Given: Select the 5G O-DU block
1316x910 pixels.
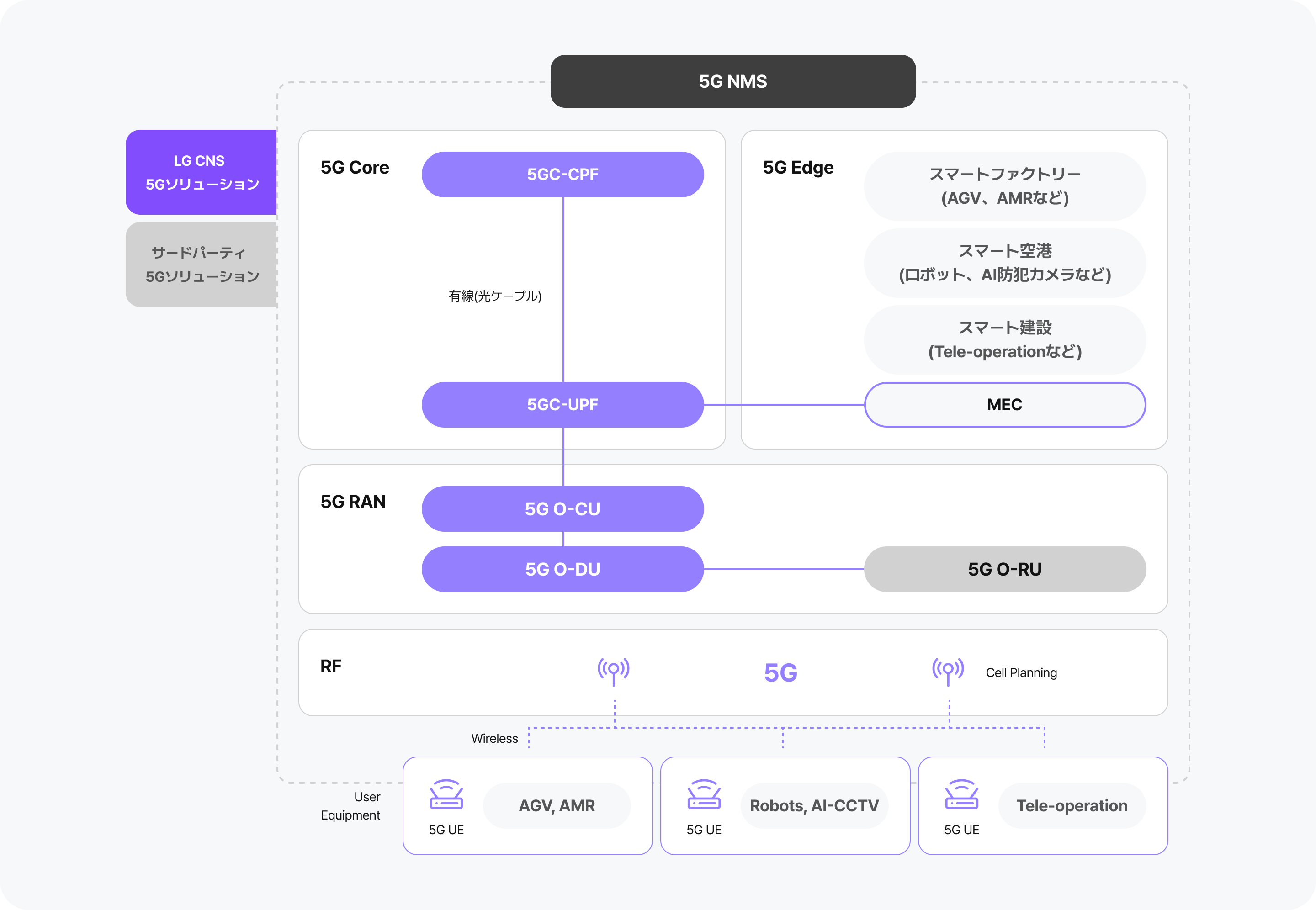Looking at the screenshot, I should [x=562, y=569].
